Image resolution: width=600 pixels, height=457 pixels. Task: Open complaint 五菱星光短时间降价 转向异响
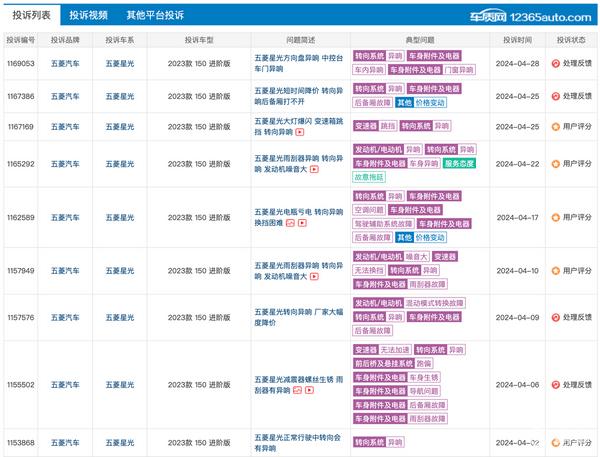point(298,96)
